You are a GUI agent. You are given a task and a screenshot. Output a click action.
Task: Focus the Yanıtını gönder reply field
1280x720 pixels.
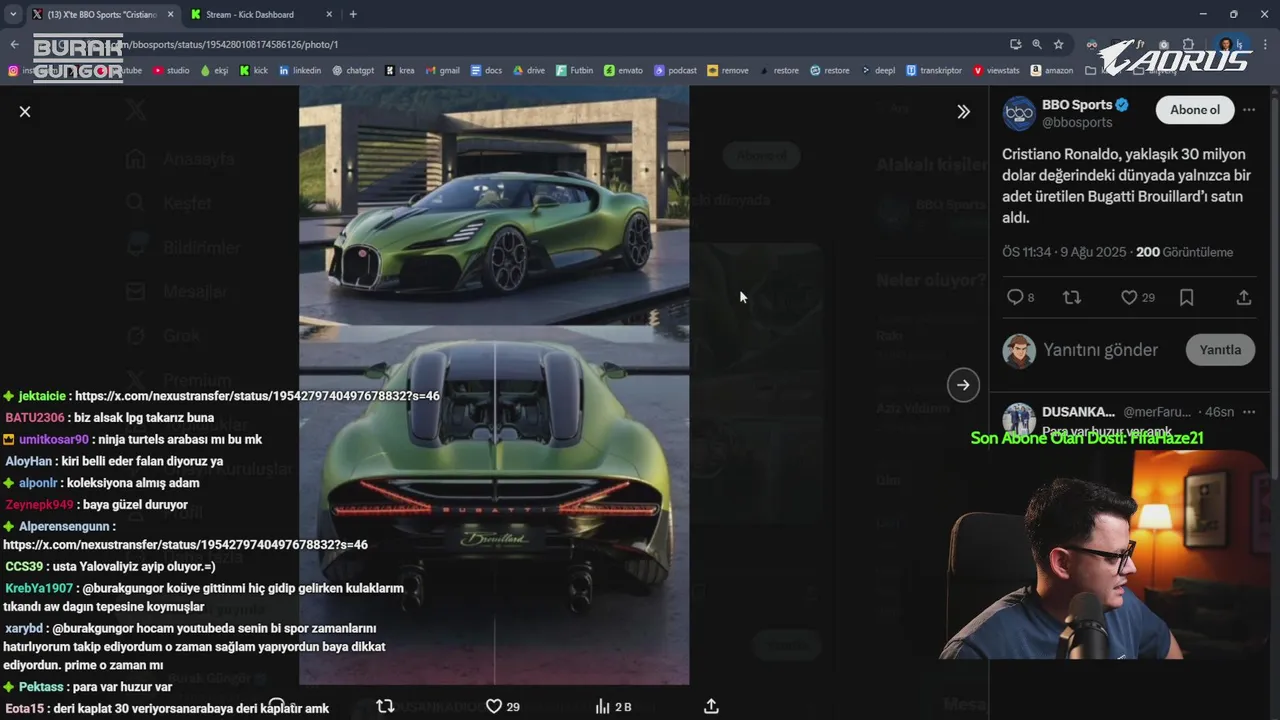click(1100, 350)
